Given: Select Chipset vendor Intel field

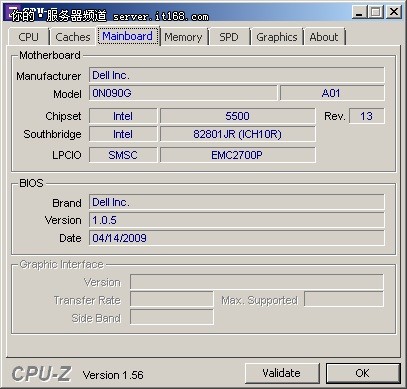Looking at the screenshot, I should point(123,116).
